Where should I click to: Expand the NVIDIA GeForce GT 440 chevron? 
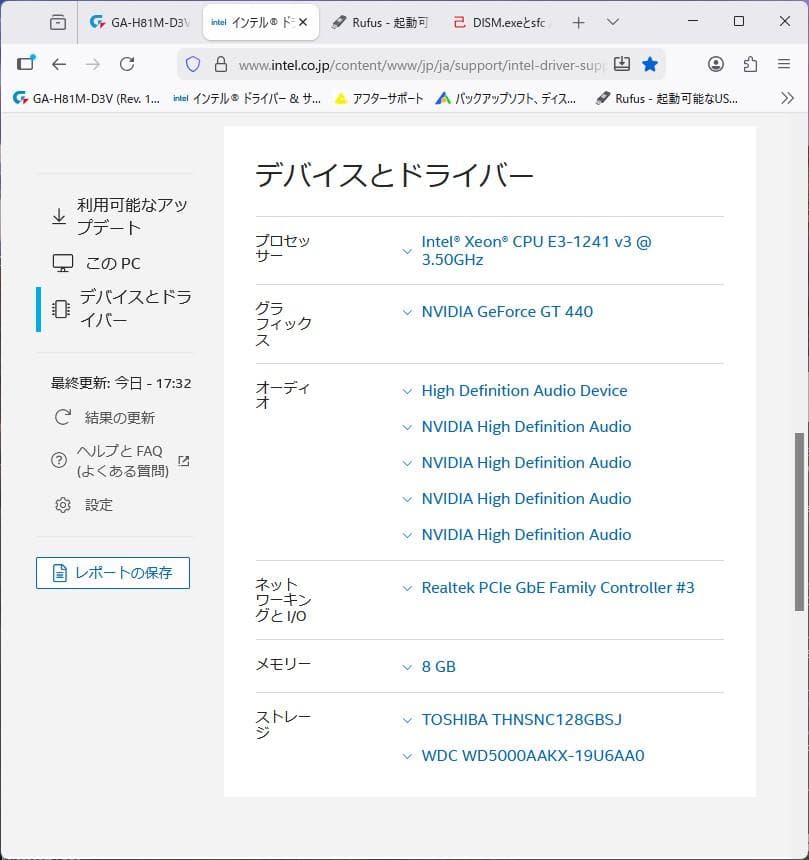407,313
